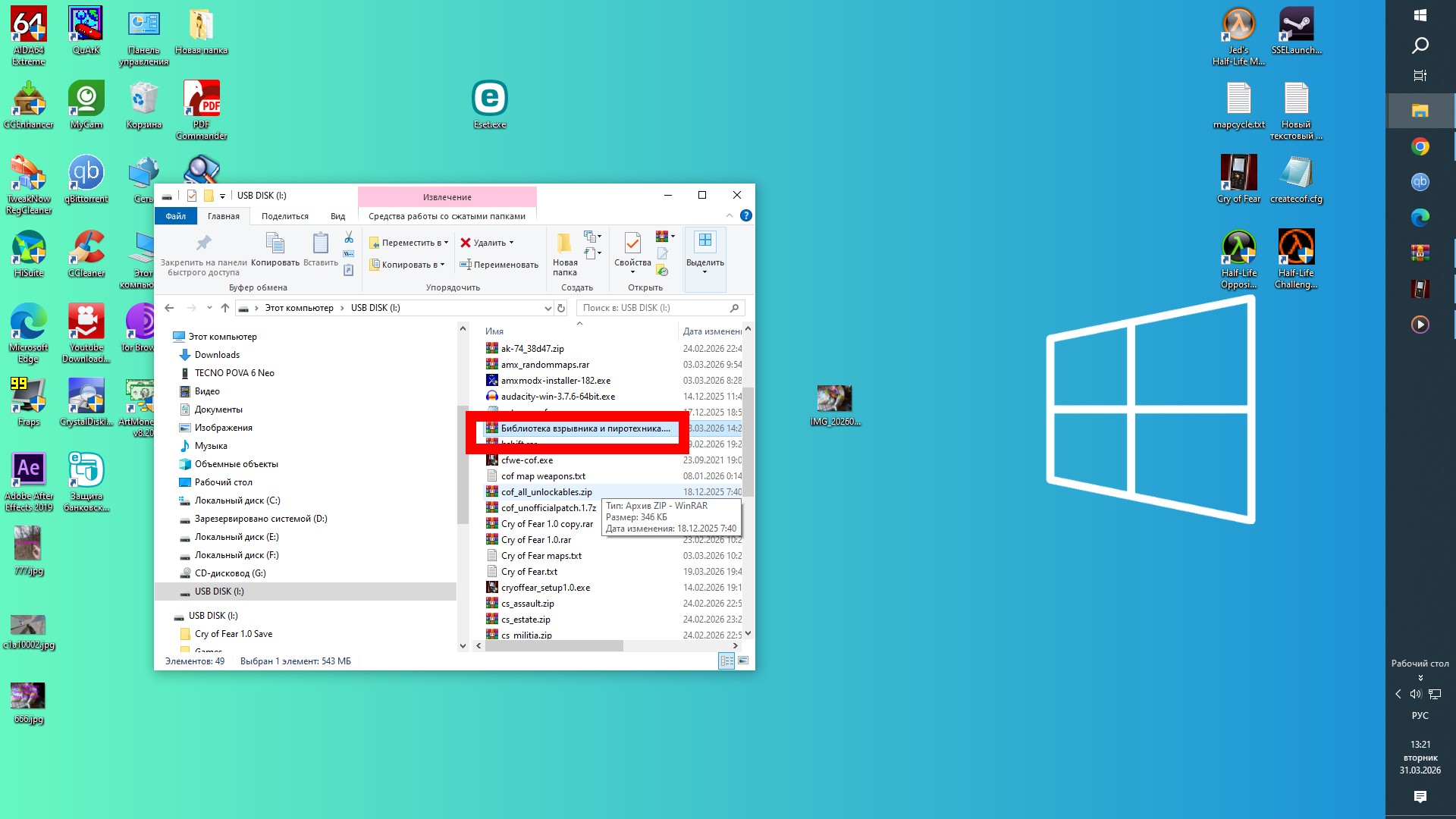The image size is (1456, 819).
Task: Open the View (Вид) ribbon tab
Action: pyautogui.click(x=337, y=216)
